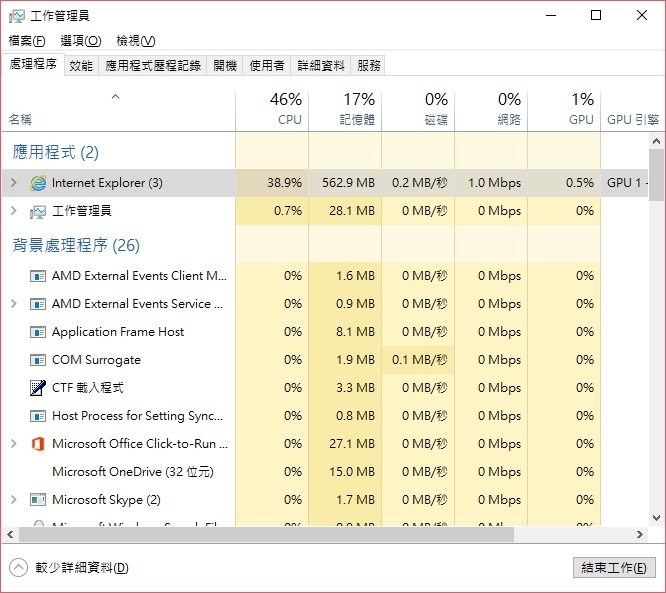The width and height of the screenshot is (666, 593).
Task: Click the CTF 載入程式 pen icon
Action: [38, 388]
